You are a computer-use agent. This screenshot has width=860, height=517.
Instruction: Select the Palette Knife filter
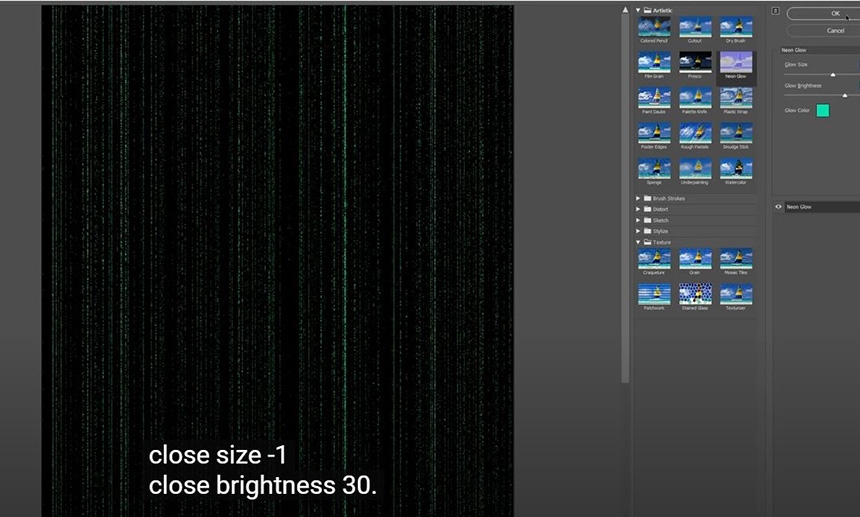695,98
